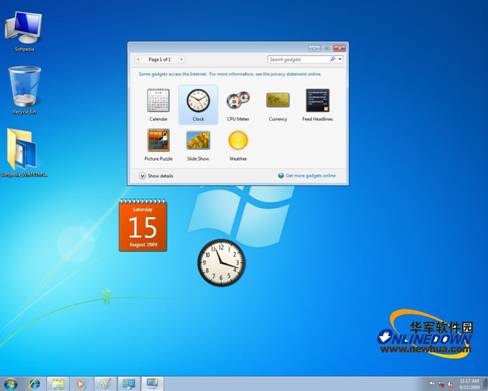Launch Internet Explorer from the taskbar
Screen dimensions: 488x391
tap(34, 384)
